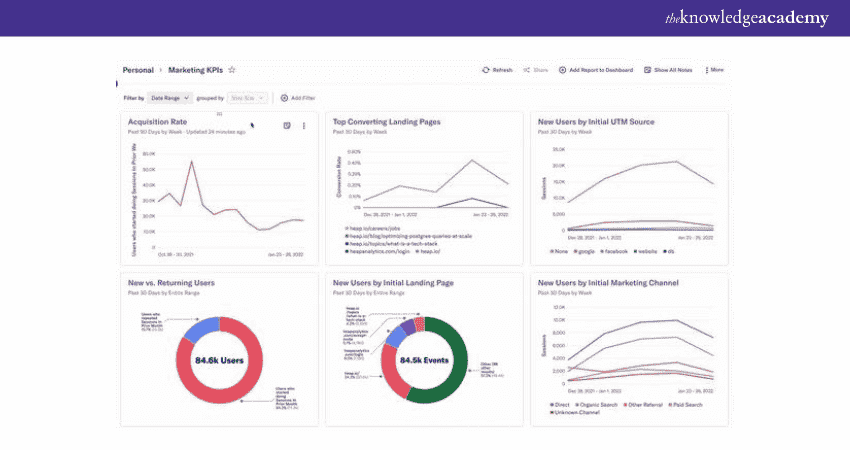The width and height of the screenshot is (850, 450).
Task: Open the Date Range filter dropdown
Action: (x=170, y=98)
